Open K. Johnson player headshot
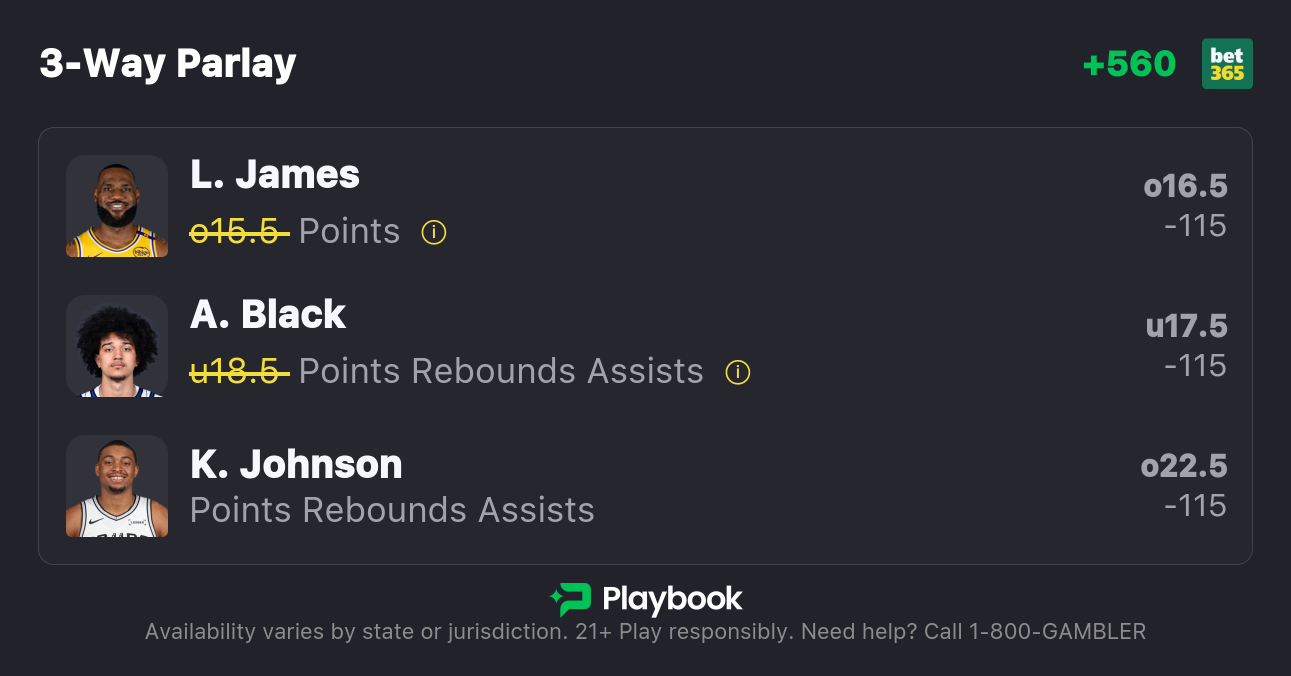The image size is (1291, 676). click(x=117, y=486)
